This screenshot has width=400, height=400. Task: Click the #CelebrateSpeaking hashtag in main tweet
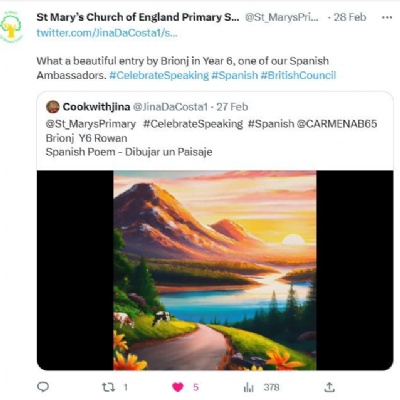[159, 75]
